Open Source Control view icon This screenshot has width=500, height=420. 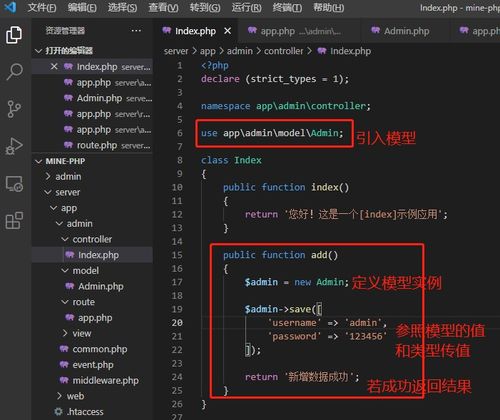click(x=14, y=109)
